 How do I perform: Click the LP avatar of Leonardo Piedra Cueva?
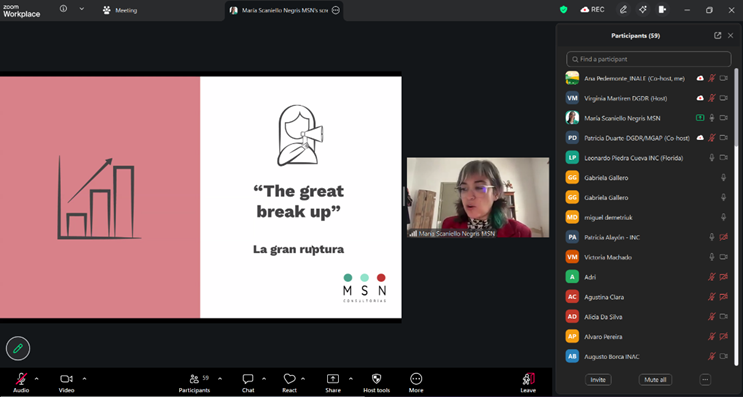(572, 158)
